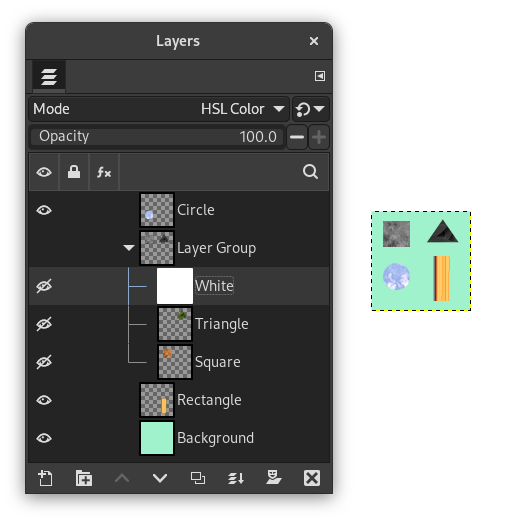Click the Circle layer name

pyautogui.click(x=196, y=210)
